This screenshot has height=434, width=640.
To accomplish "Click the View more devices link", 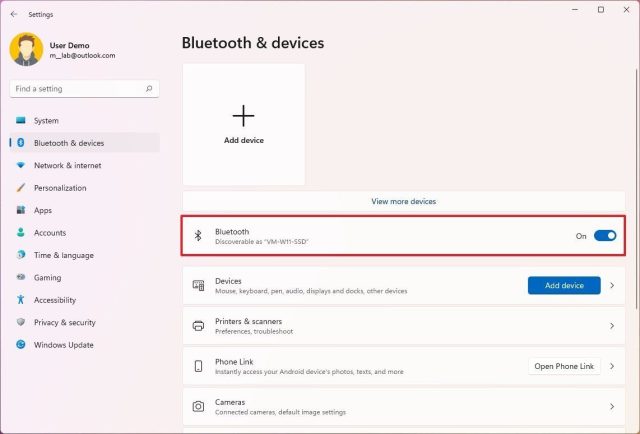I will coord(404,201).
